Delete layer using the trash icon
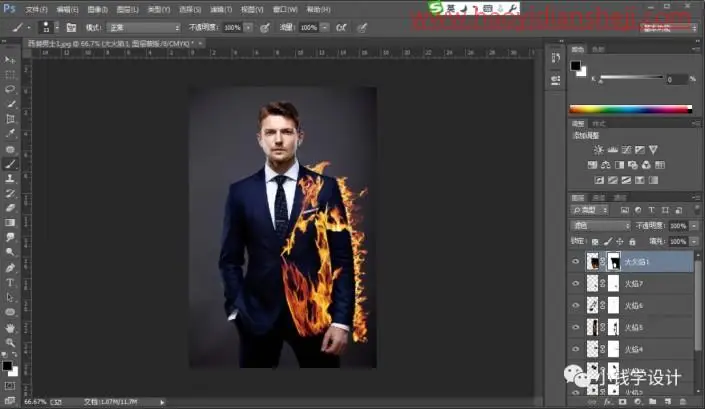This screenshot has width=705, height=409. (x=683, y=401)
